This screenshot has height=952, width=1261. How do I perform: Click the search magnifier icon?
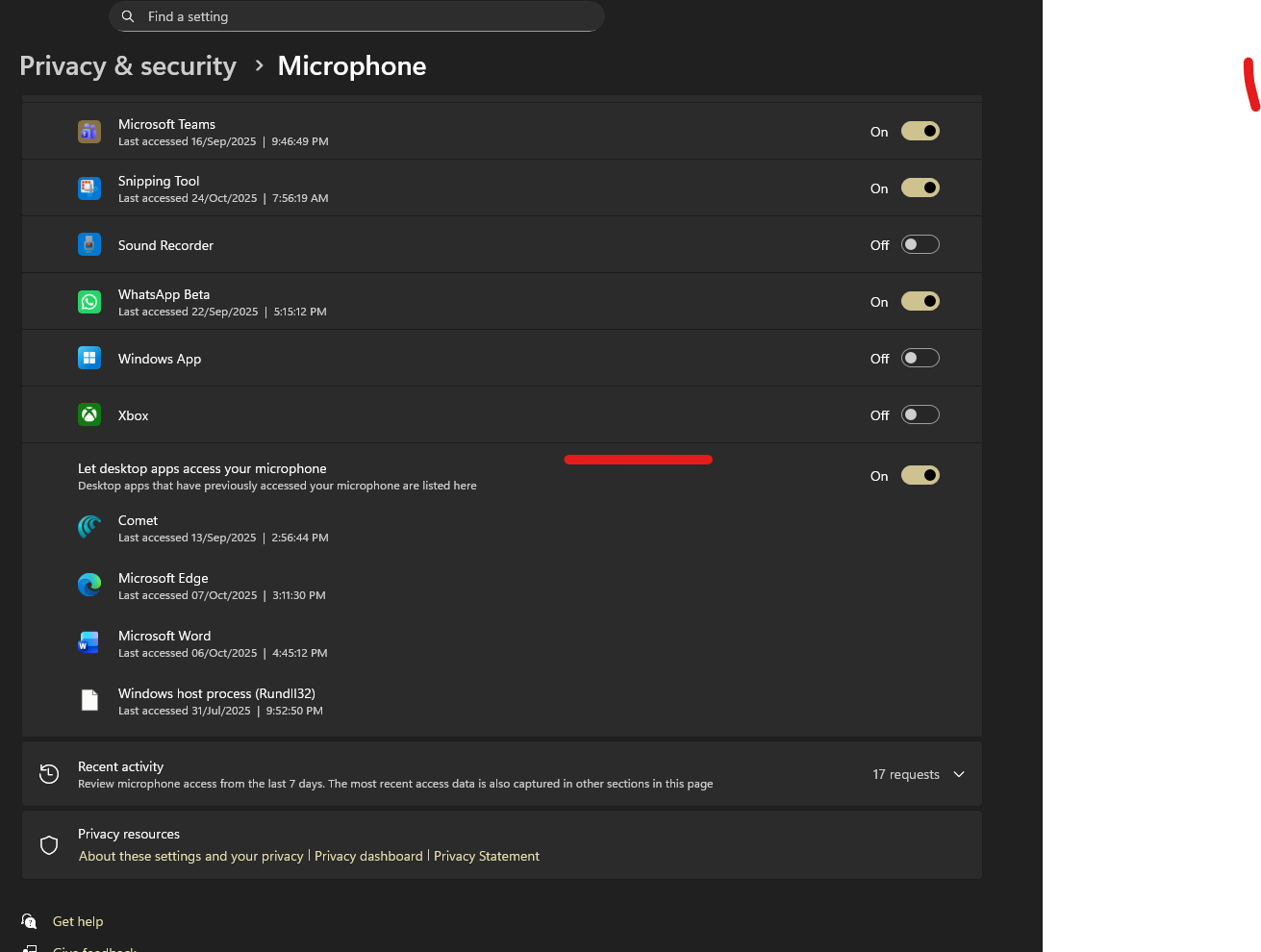(x=128, y=16)
